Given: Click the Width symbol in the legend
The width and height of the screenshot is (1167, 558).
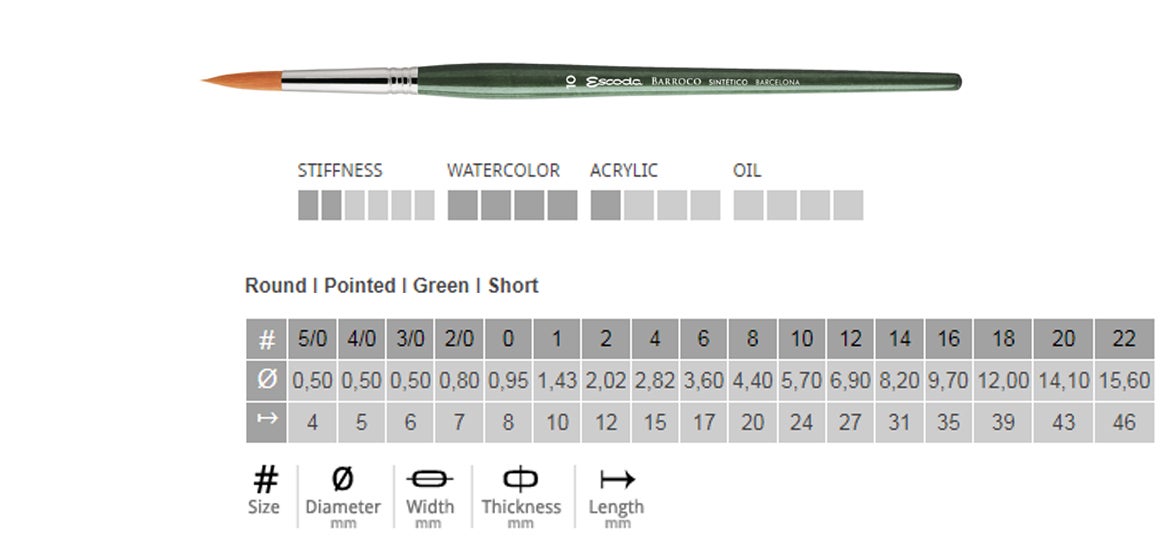Looking at the screenshot, I should tap(430, 480).
